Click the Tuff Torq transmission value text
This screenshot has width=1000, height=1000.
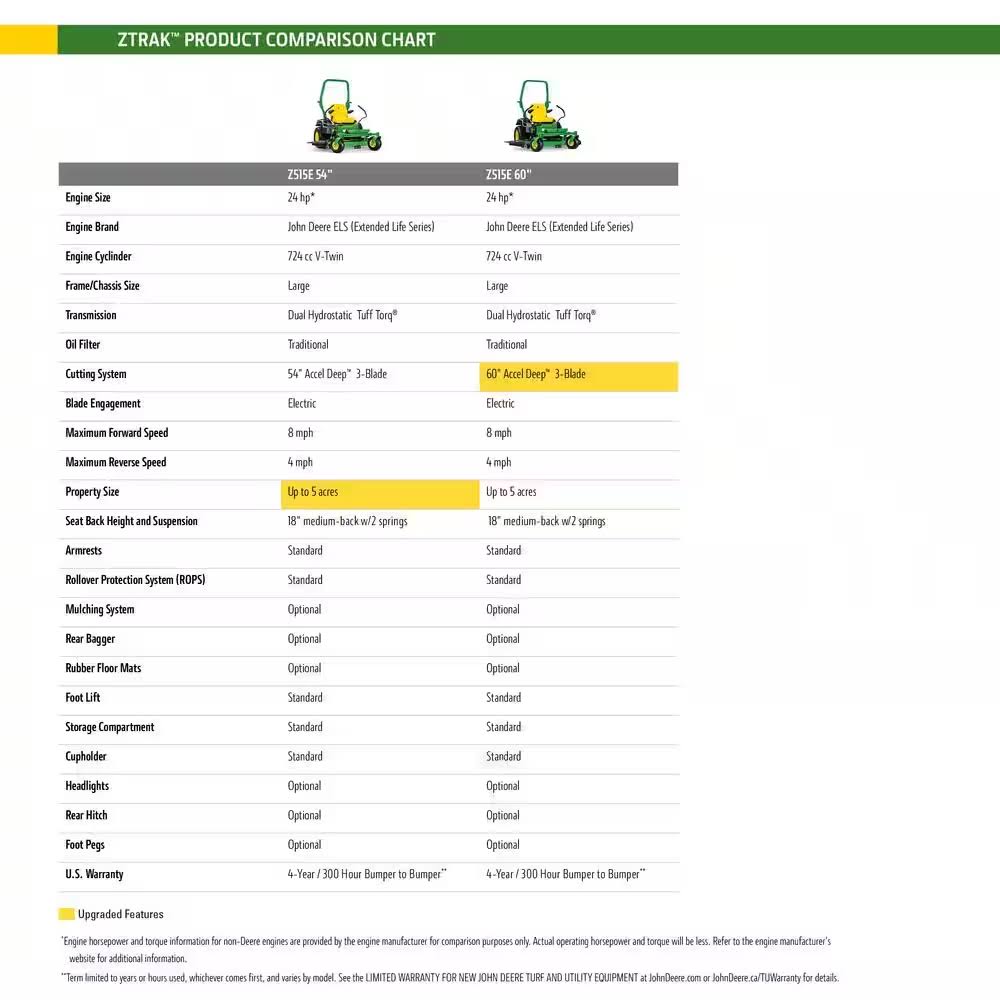tap(340, 315)
